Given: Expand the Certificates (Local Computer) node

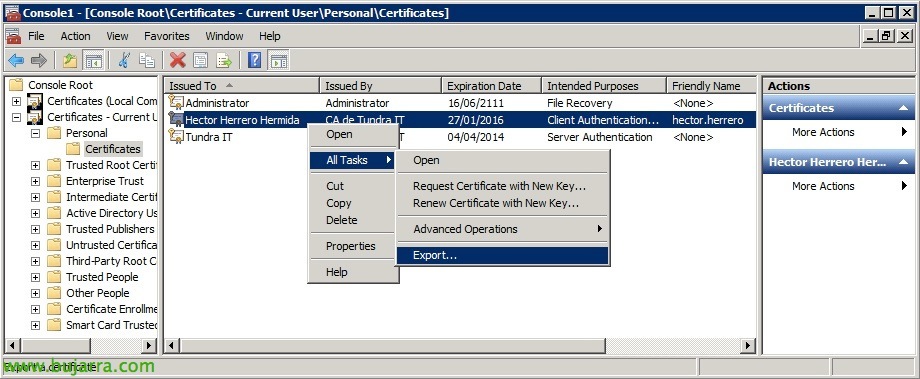Looking at the screenshot, I should pos(16,101).
